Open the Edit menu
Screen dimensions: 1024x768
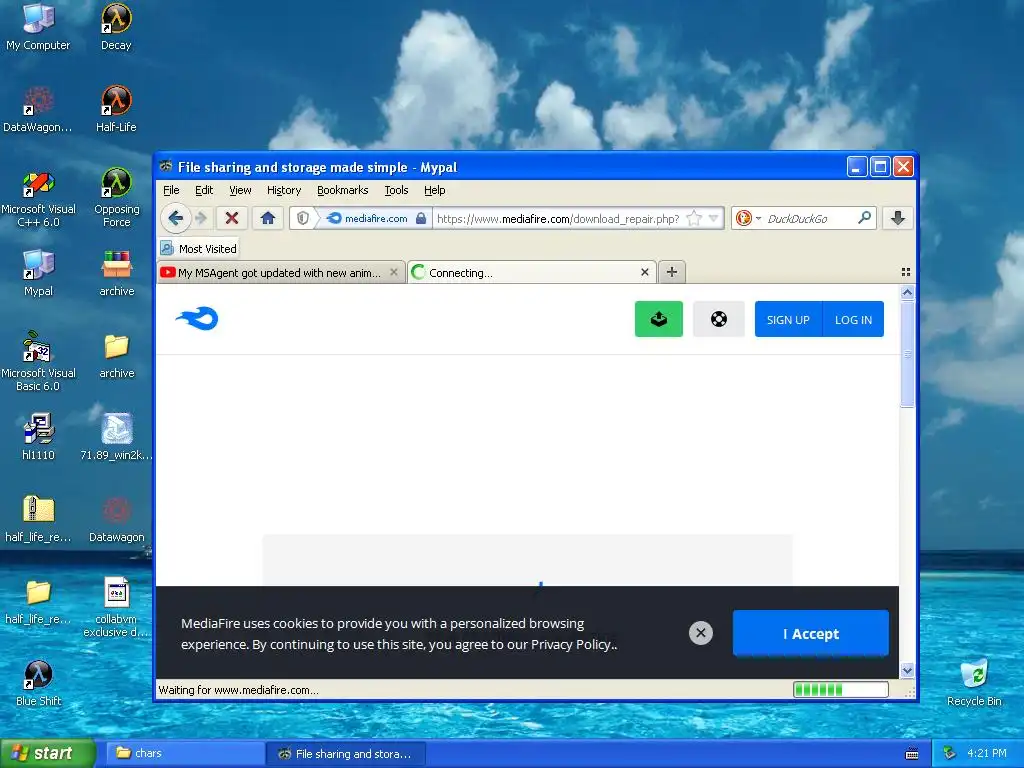[204, 190]
